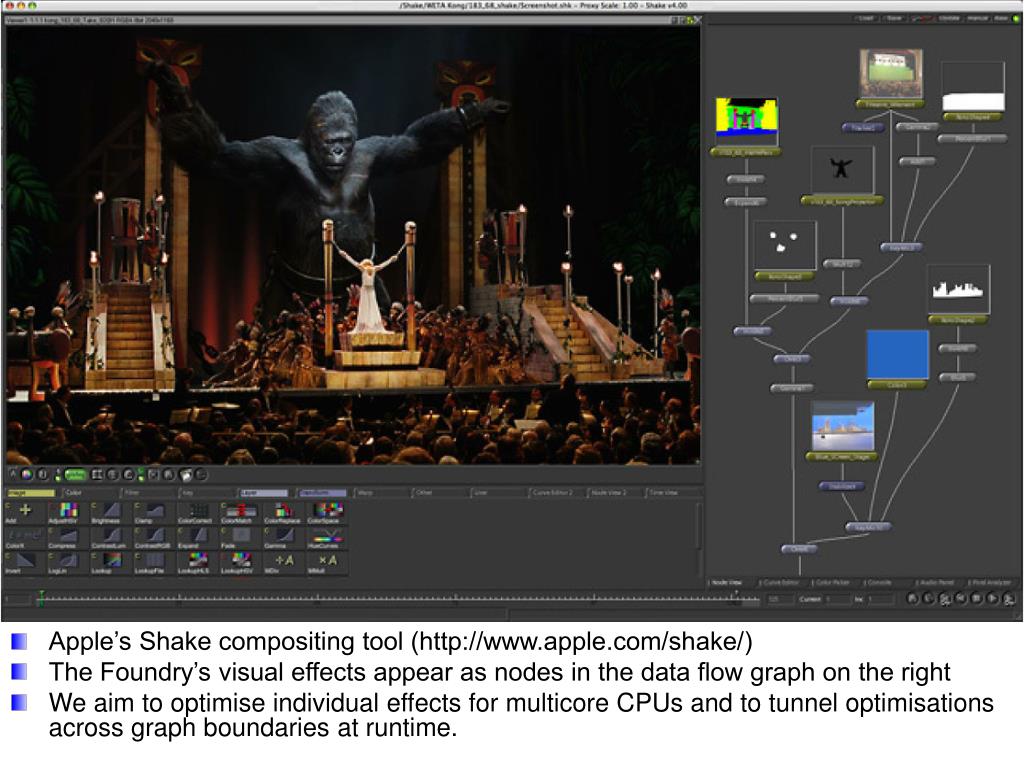The image size is (1024, 768).
Task: Switch to Node View 2 tab
Action: pyautogui.click(x=613, y=492)
